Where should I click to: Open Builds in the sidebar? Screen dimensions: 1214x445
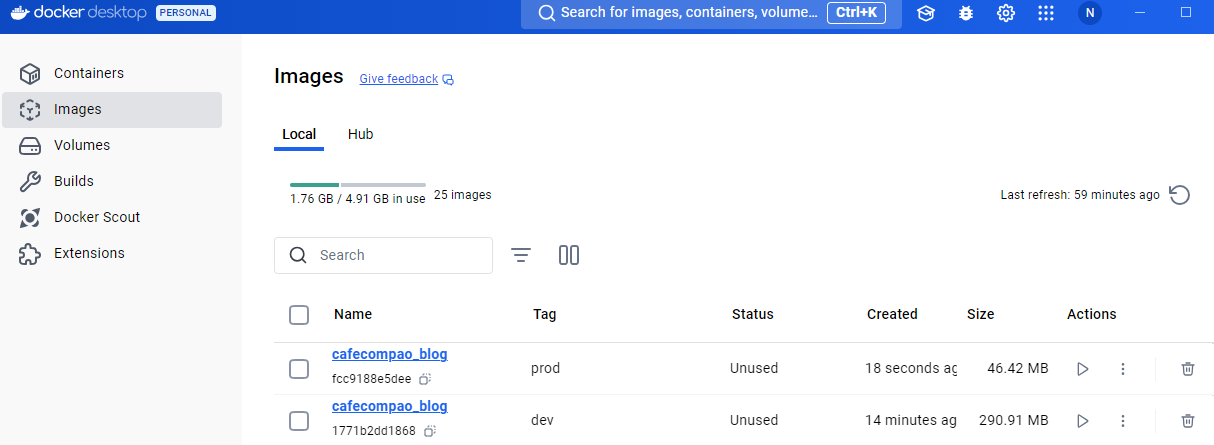[x=112, y=182]
